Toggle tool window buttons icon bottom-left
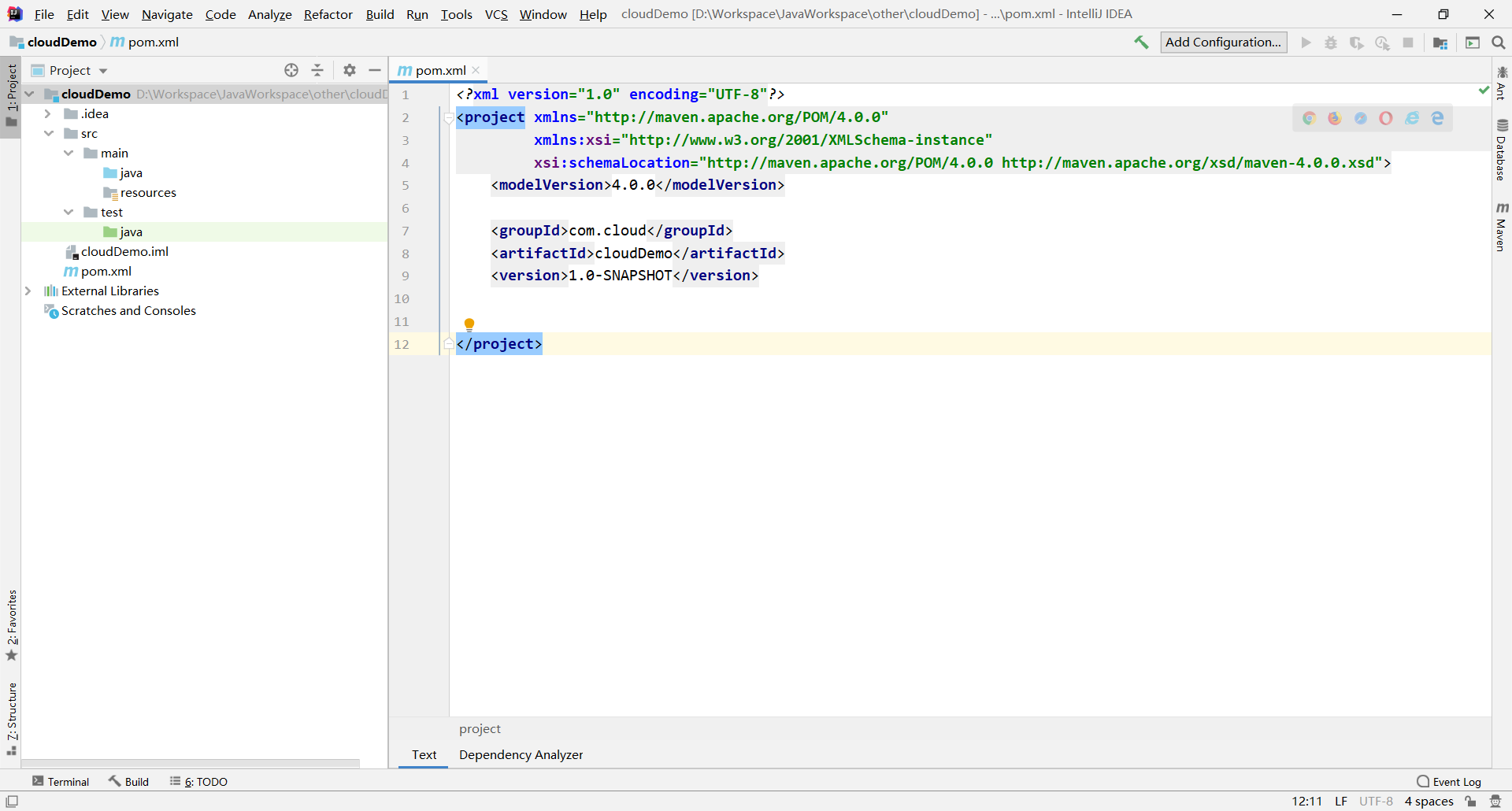Screen dimensions: 1512x811 12,802
